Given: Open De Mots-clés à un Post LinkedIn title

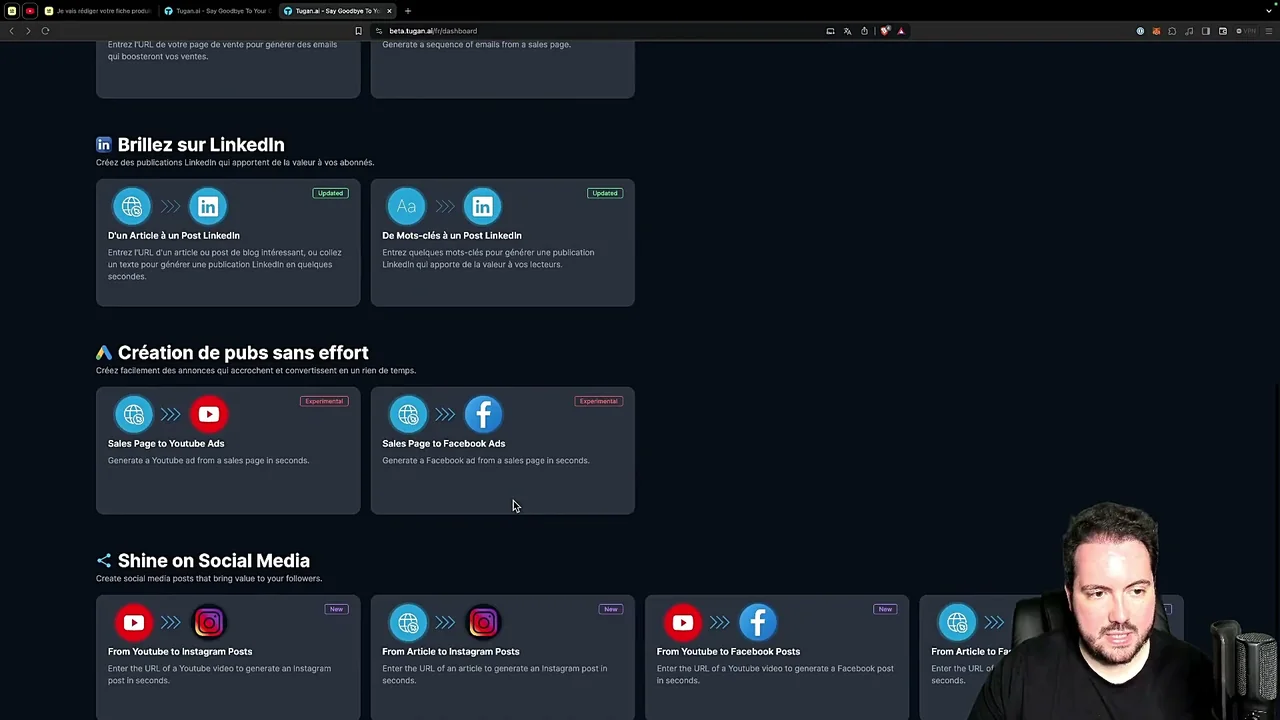Looking at the screenshot, I should pos(452,236).
